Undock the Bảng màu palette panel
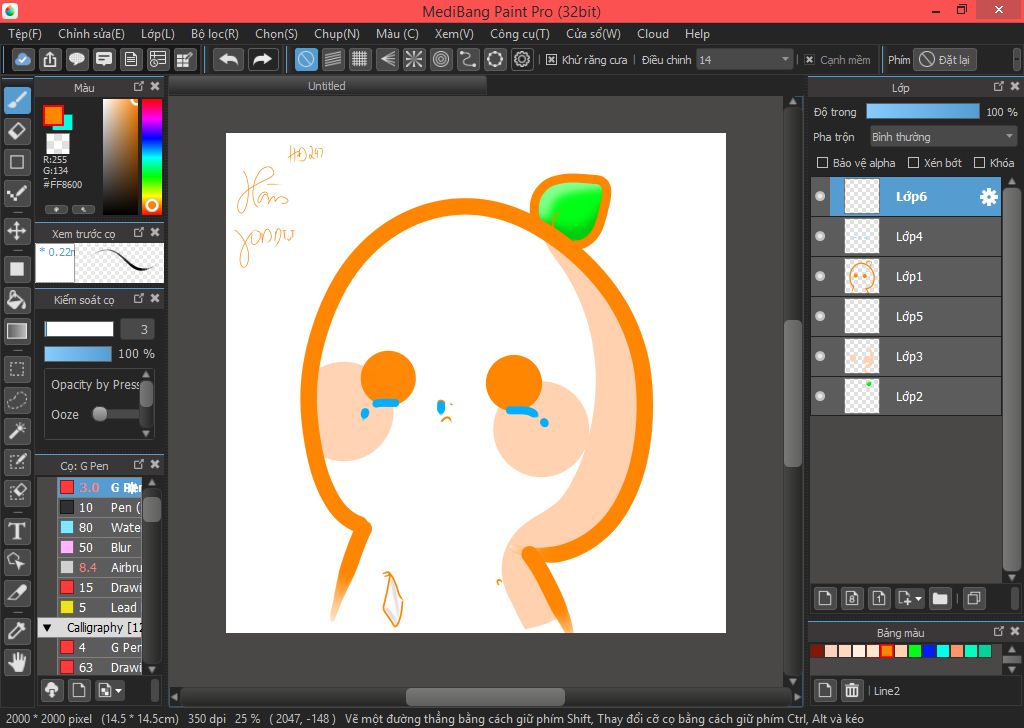 pyautogui.click(x=999, y=631)
